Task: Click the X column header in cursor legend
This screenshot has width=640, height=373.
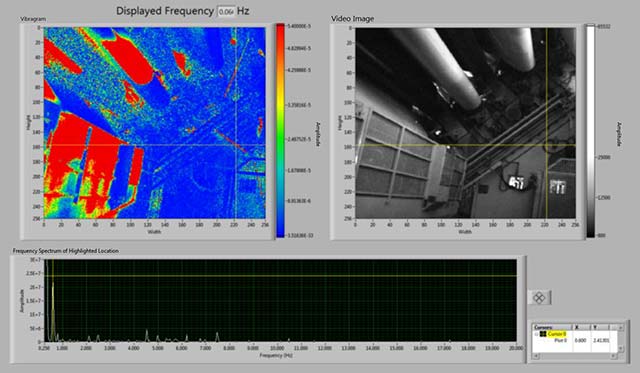Action: click(582, 327)
